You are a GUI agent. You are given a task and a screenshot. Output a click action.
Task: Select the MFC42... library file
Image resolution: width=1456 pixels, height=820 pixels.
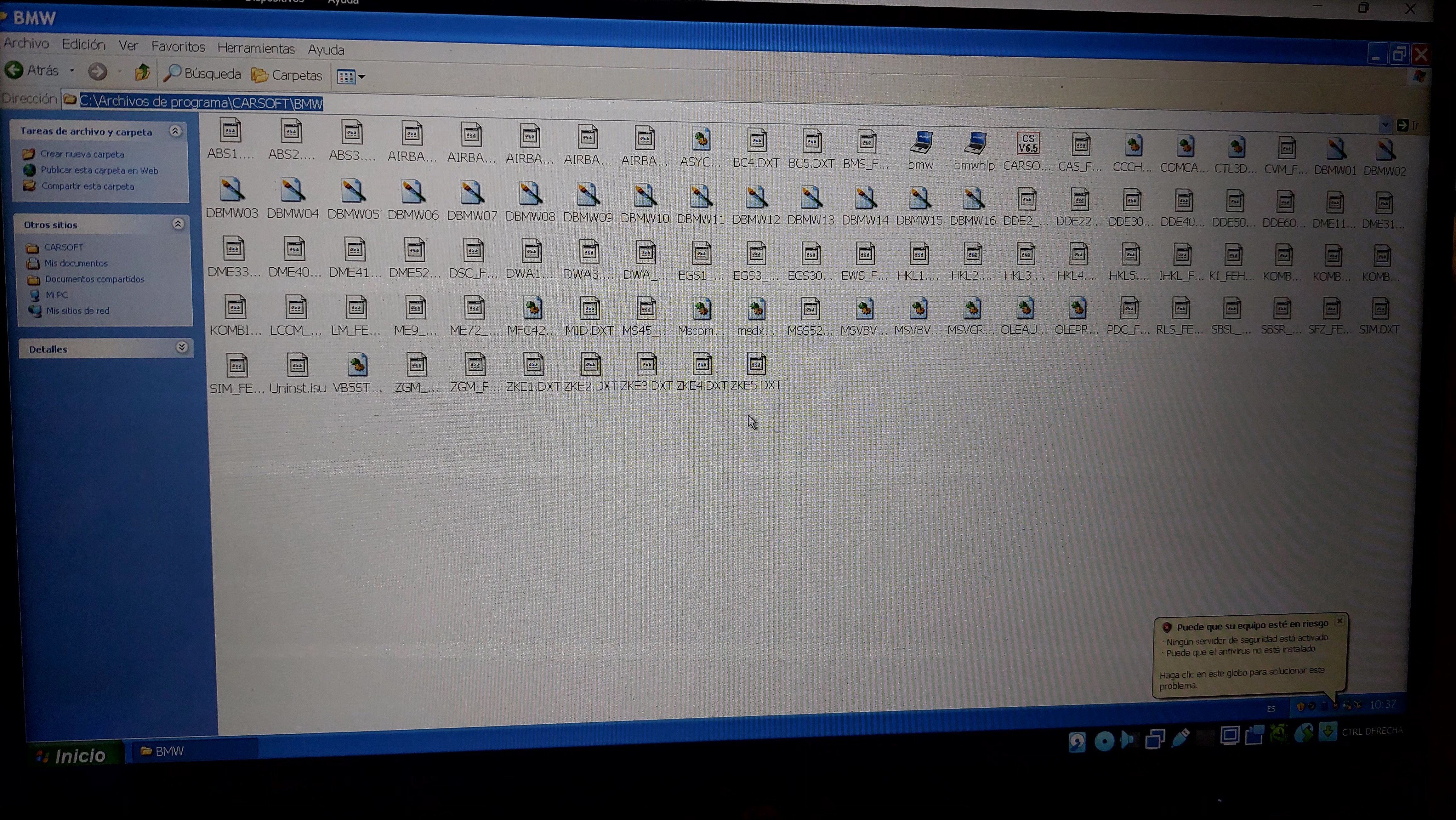click(532, 316)
